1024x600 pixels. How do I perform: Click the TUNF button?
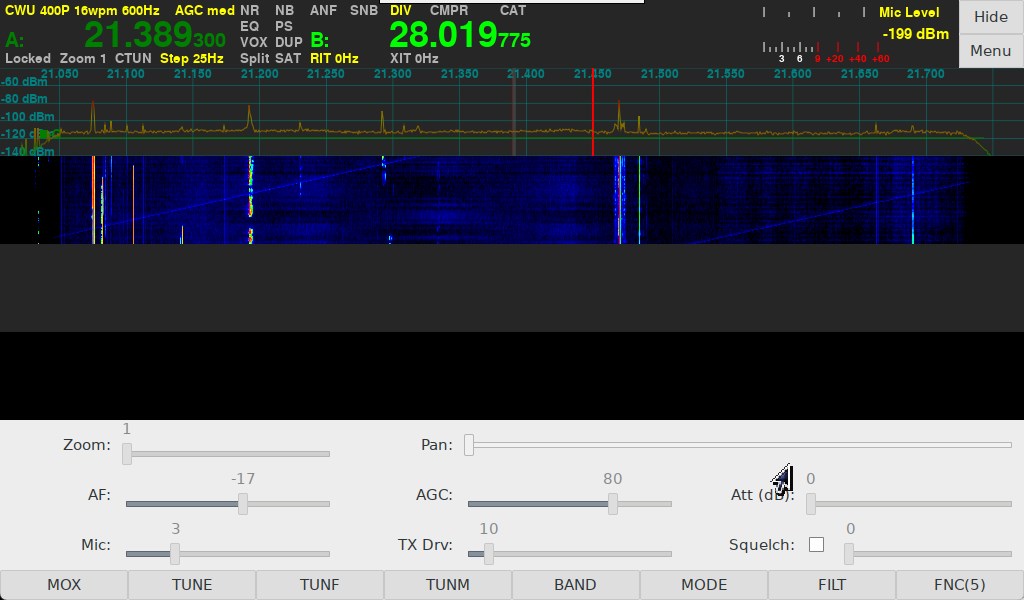pyautogui.click(x=320, y=584)
